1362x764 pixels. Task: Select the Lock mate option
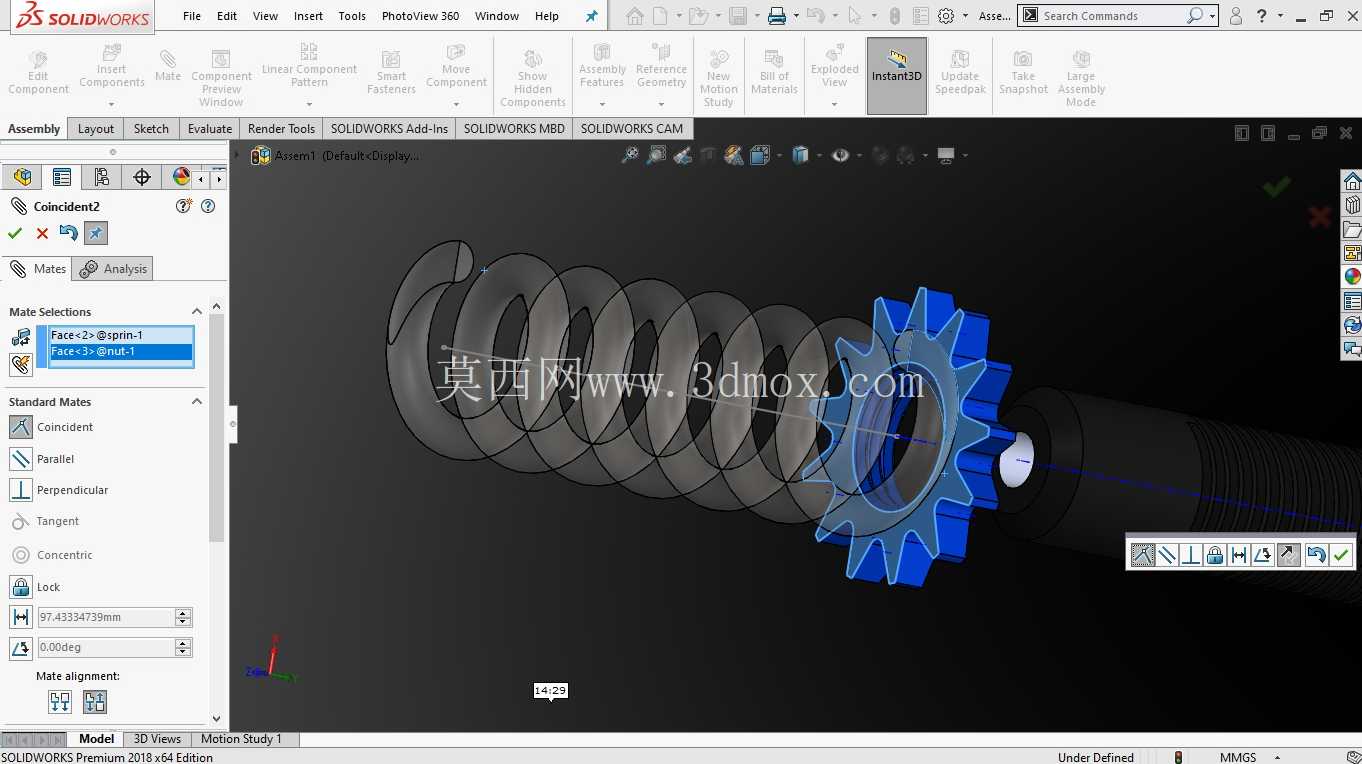tap(21, 587)
